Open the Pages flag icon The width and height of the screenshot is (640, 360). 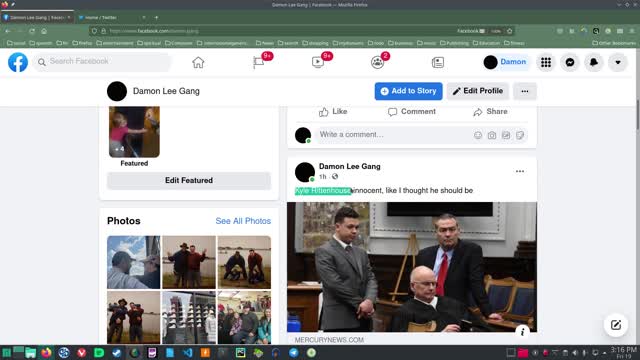coord(258,62)
